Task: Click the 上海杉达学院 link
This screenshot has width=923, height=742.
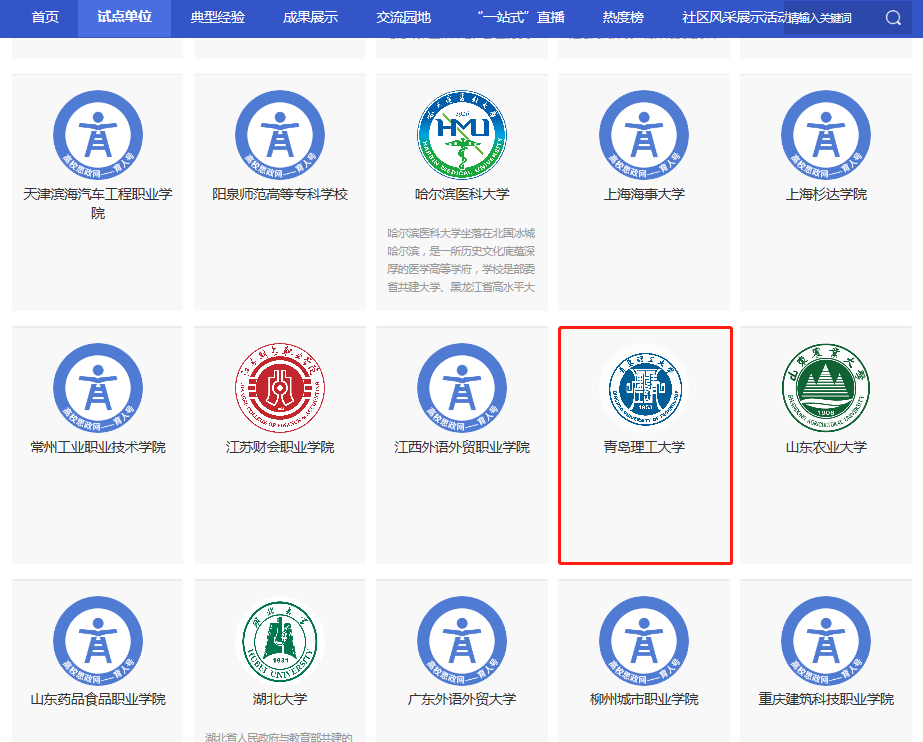Action: pyautogui.click(x=826, y=194)
